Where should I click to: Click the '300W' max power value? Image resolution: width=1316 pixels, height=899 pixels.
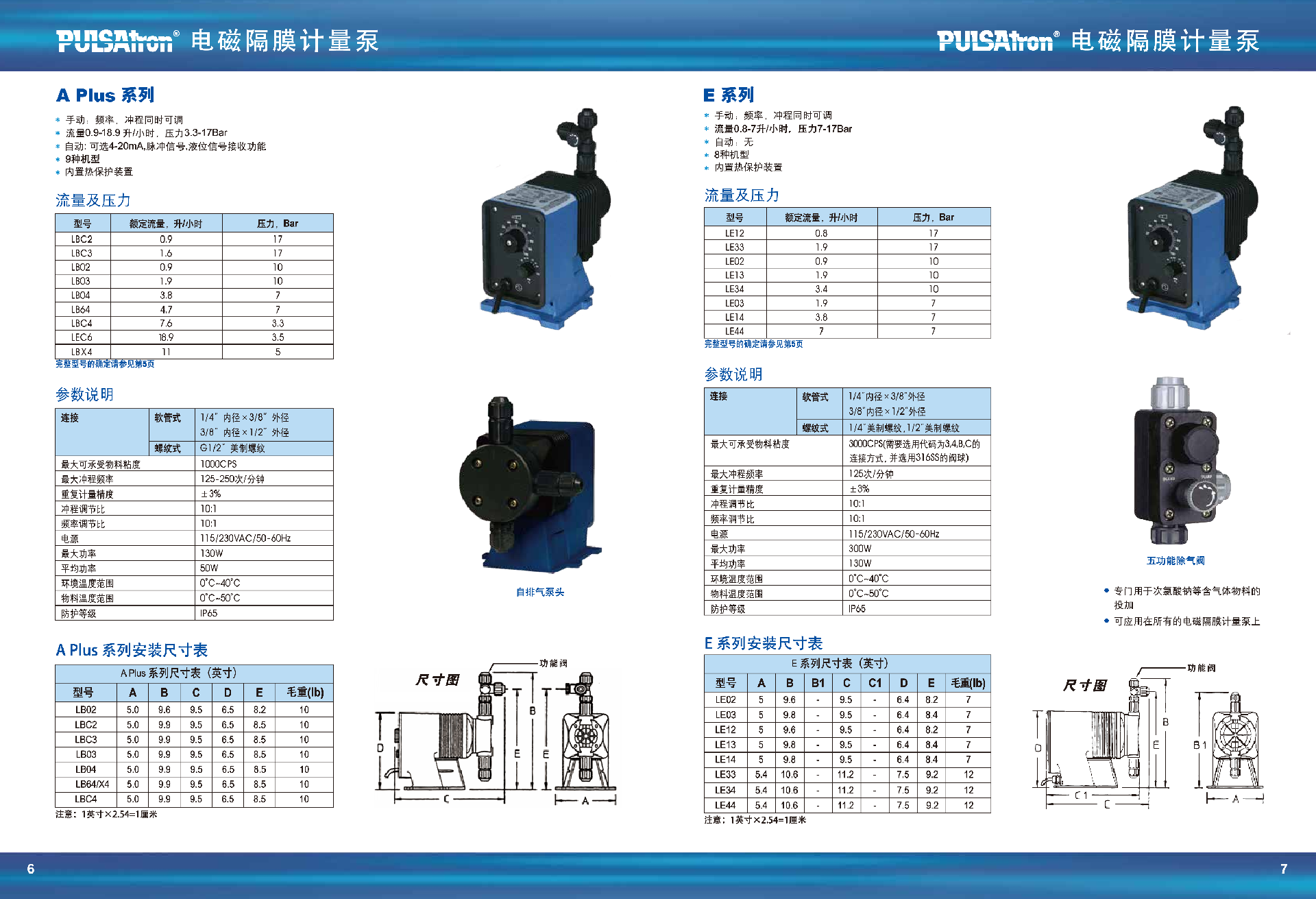click(860, 549)
